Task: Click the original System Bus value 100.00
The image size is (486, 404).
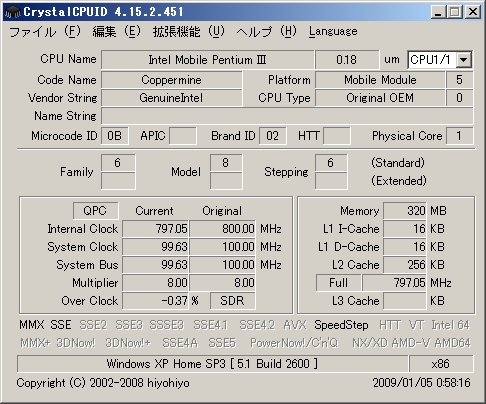Action: click(222, 265)
